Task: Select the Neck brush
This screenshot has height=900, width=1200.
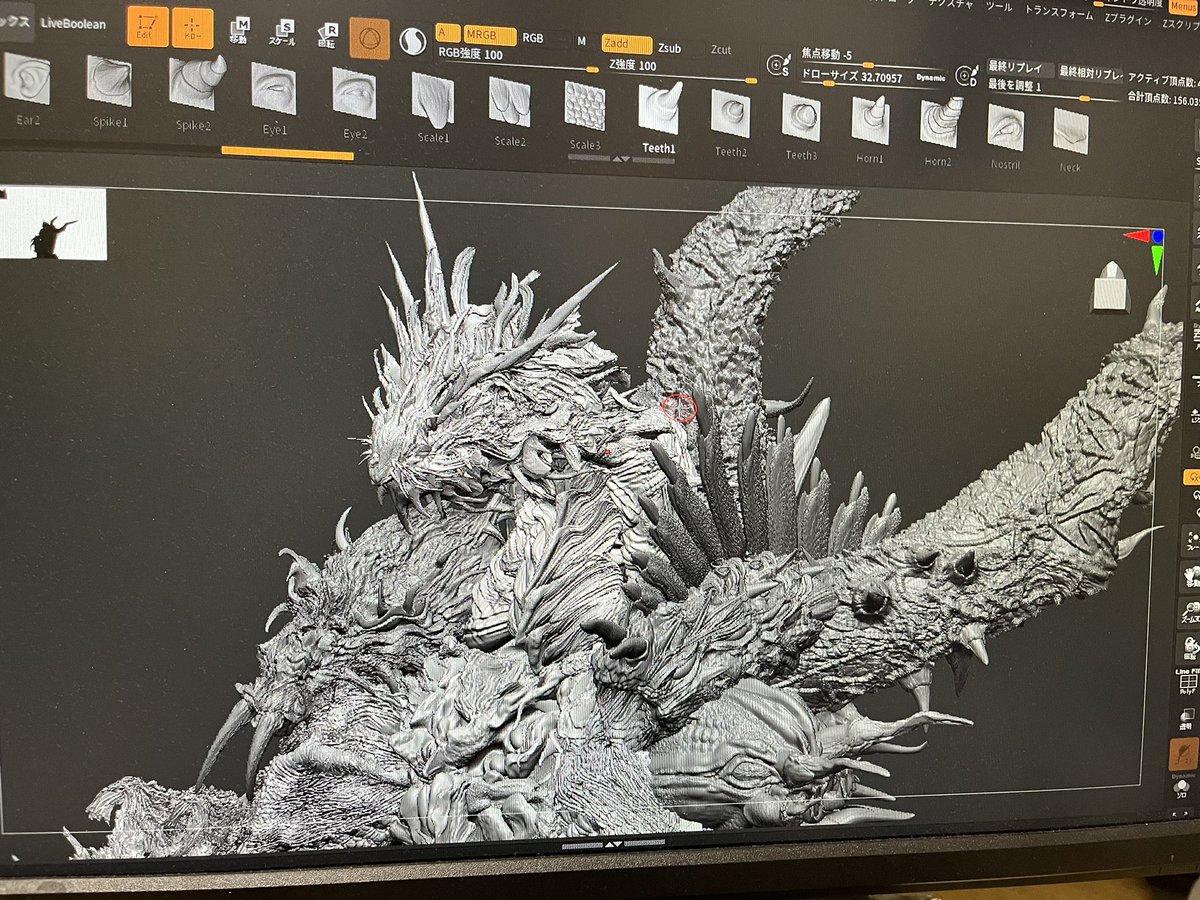Action: [1071, 131]
